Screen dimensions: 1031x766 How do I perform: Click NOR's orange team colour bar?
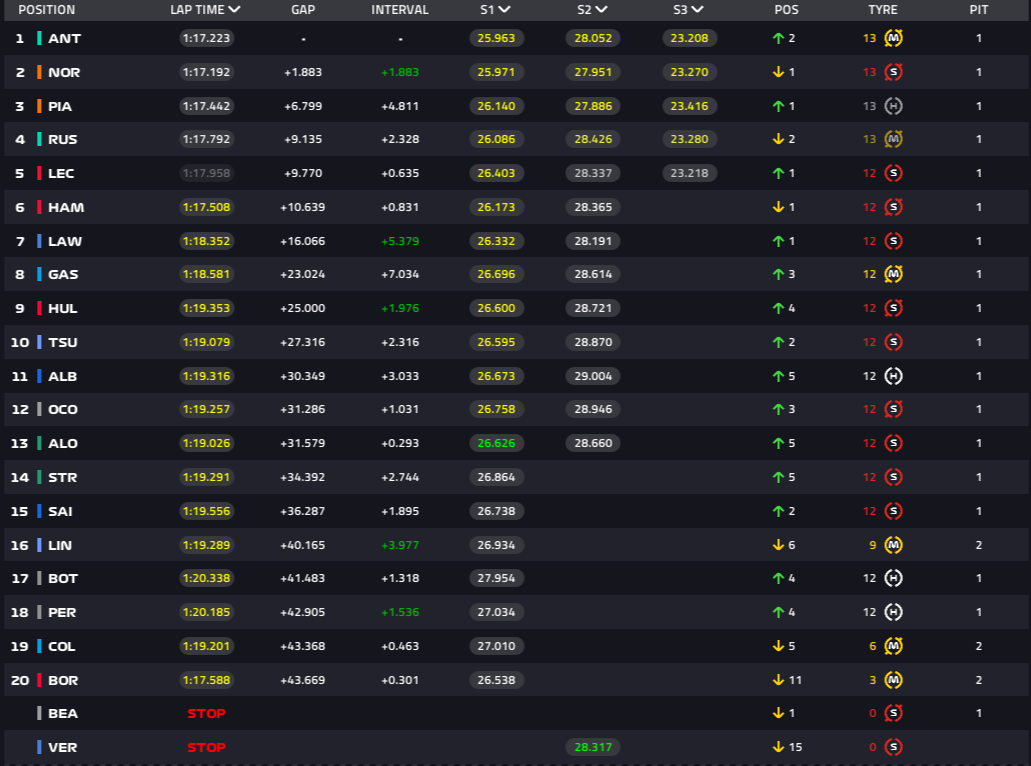[x=39, y=72]
